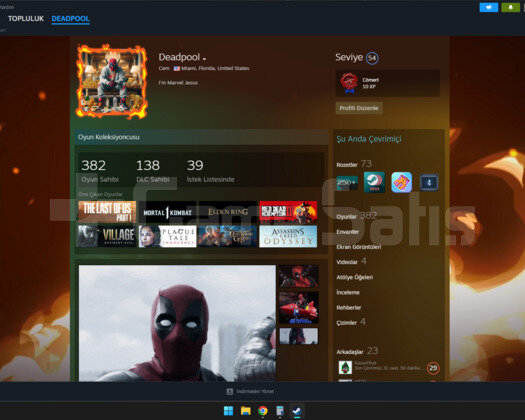Viewport: 525px width, 420px height.
Task: Open the DEADPOOL menu tab
Action: click(x=71, y=19)
